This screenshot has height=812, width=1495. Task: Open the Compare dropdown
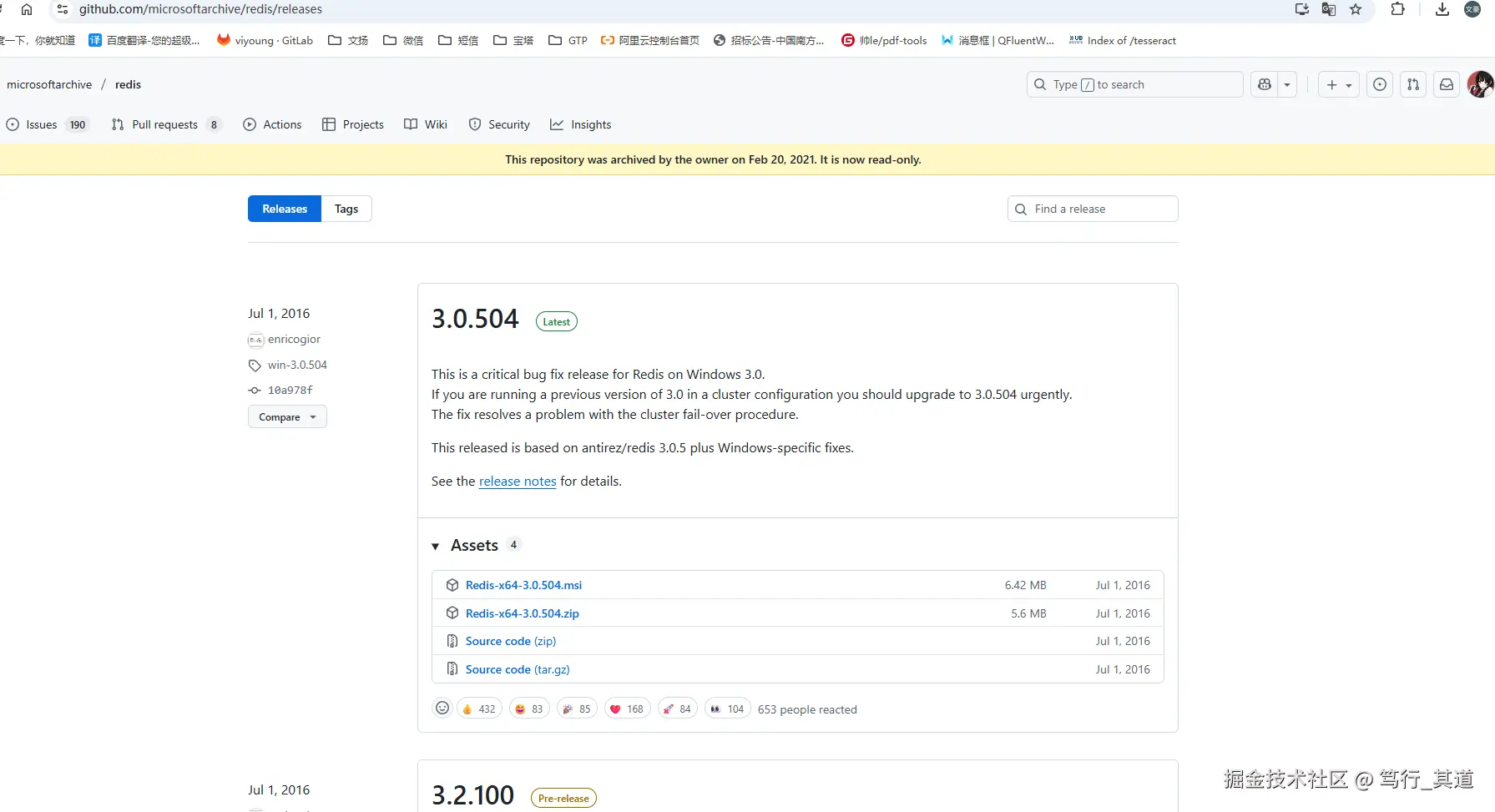pos(287,416)
